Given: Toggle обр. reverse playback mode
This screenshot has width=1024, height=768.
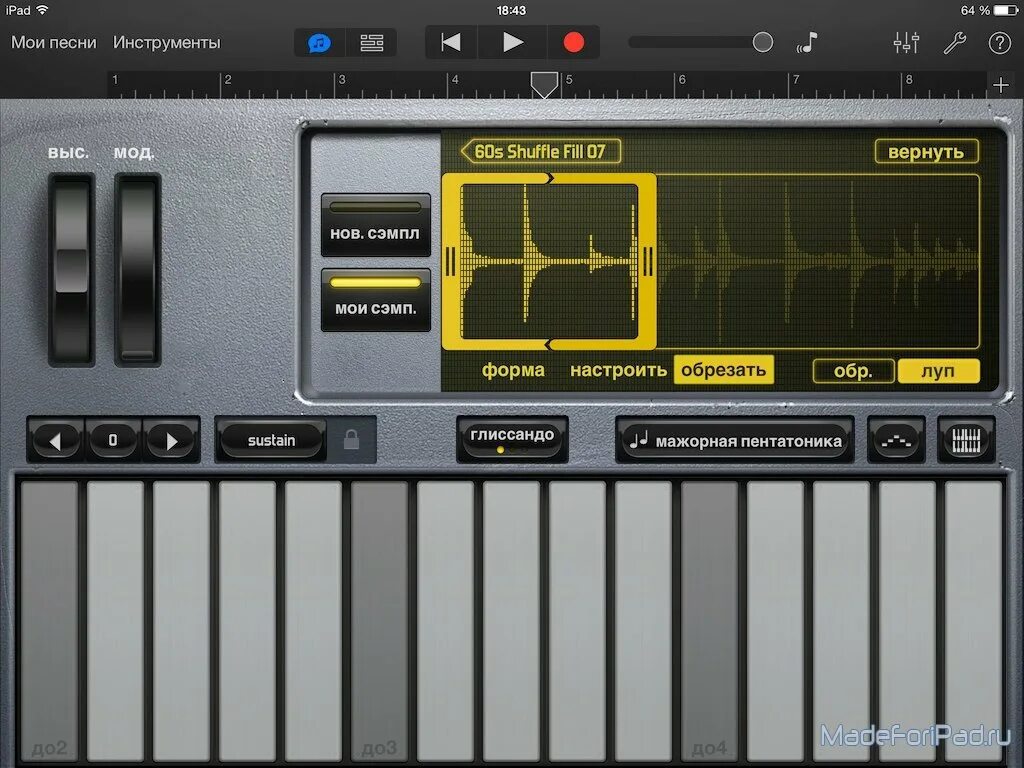Looking at the screenshot, I should (853, 369).
